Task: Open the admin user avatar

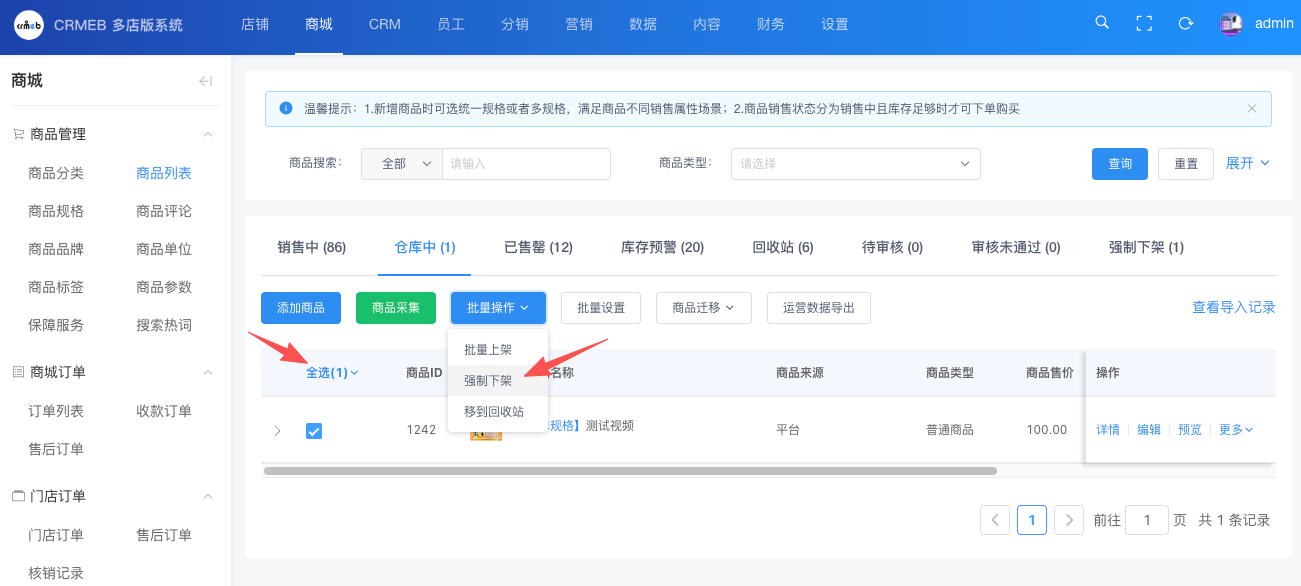Action: (x=1231, y=24)
